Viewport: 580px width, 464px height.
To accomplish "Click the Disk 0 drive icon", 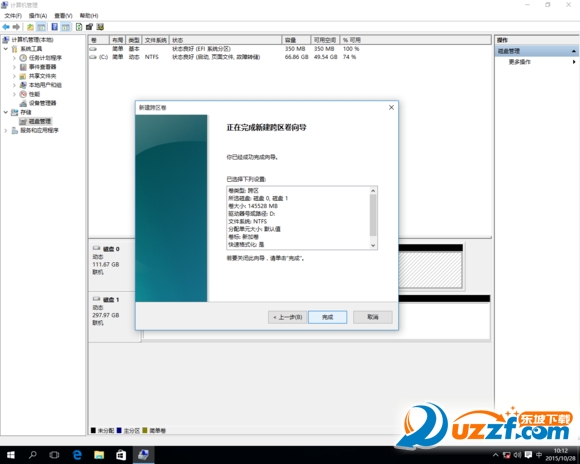I will (97, 248).
